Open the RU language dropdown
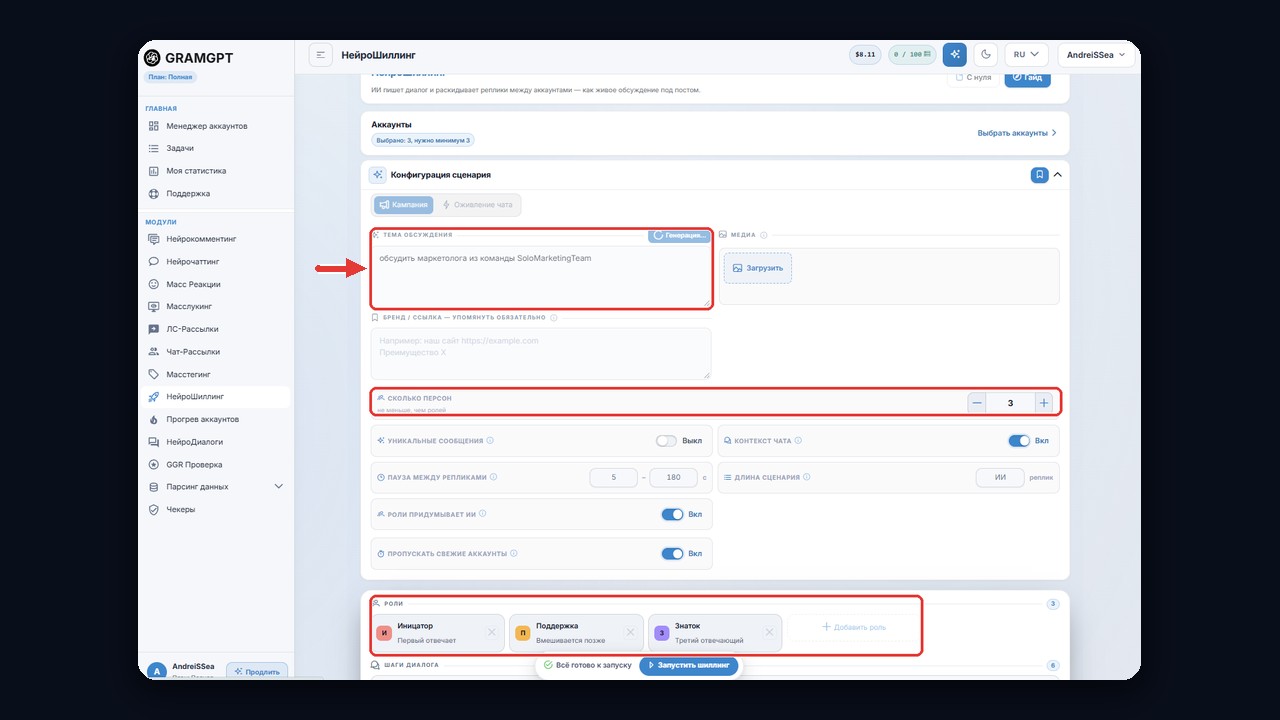The width and height of the screenshot is (1280, 720). (x=1026, y=55)
